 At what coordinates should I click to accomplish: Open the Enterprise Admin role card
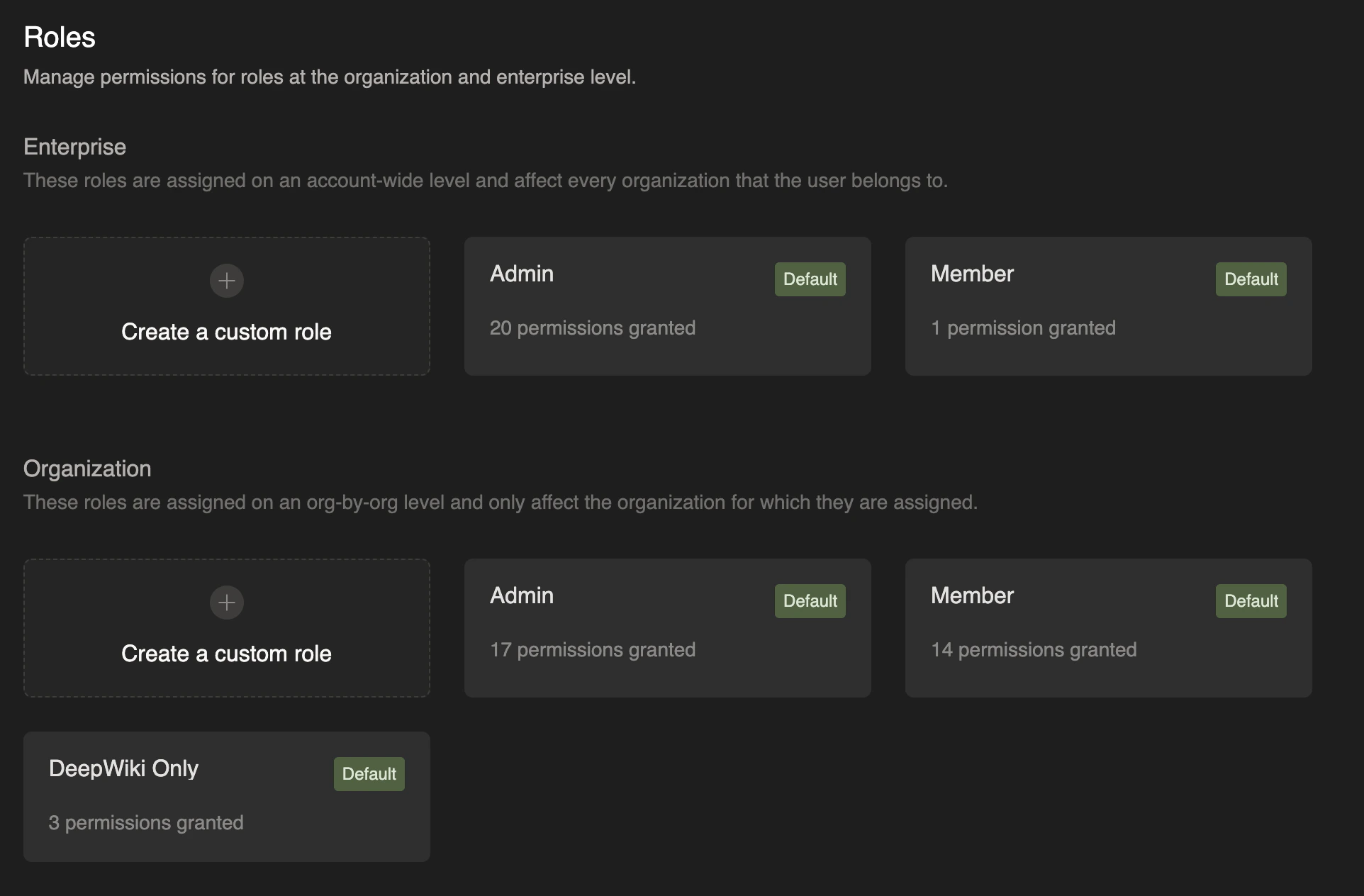point(667,306)
